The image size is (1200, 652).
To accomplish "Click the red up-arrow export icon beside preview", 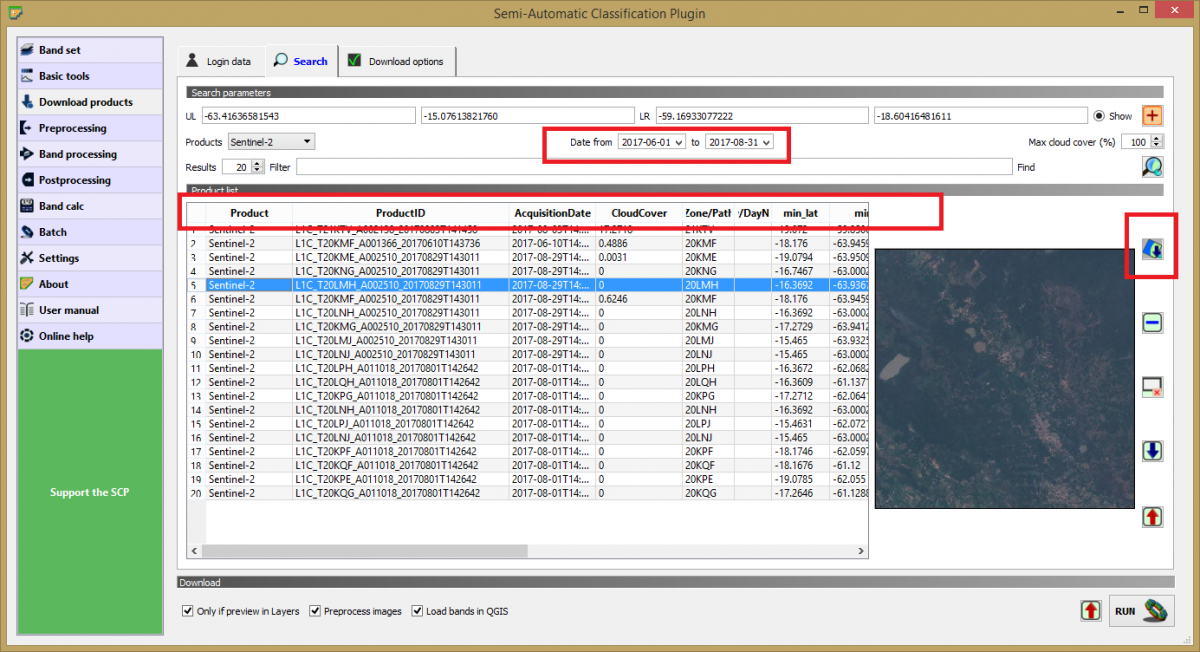I will coord(1152,517).
